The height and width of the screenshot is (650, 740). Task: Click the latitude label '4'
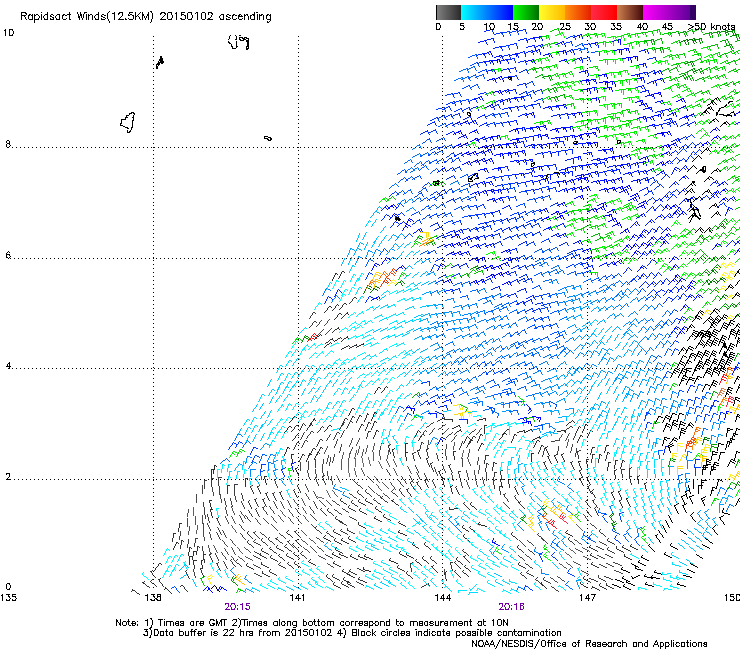[x=8, y=366]
